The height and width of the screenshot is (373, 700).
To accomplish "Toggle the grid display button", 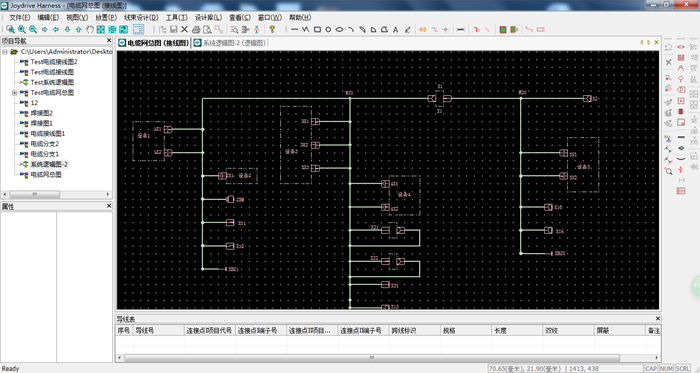I will 139,29.
